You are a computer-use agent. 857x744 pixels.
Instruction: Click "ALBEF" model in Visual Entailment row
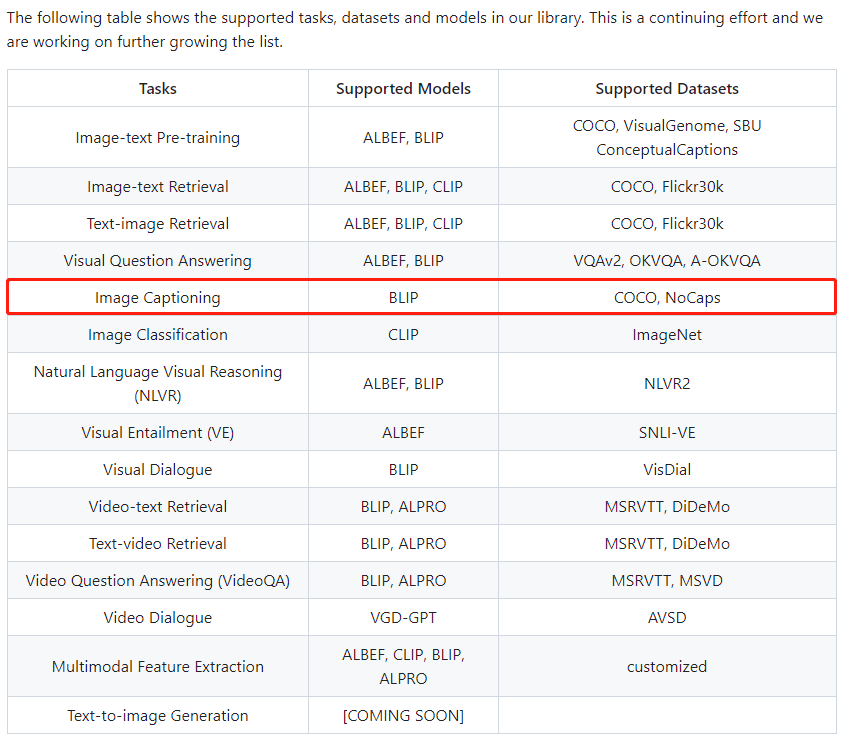(x=403, y=432)
